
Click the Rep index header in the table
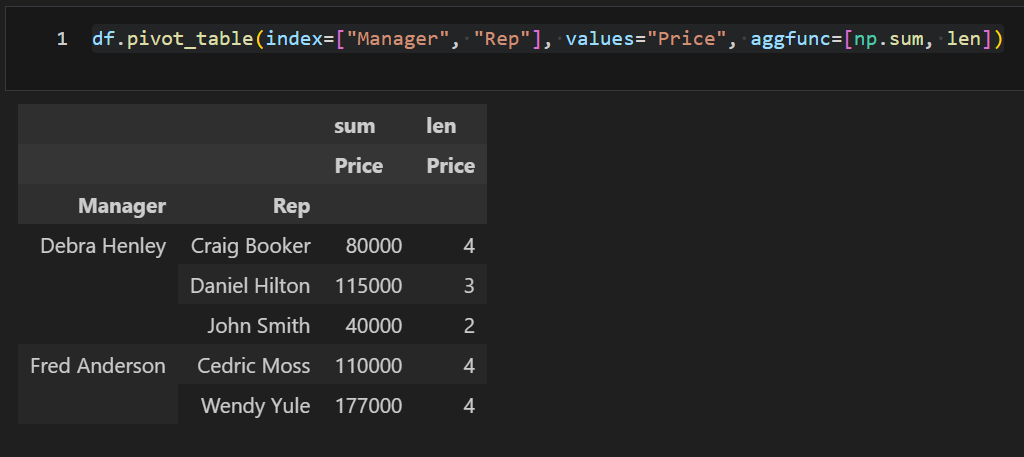[291, 207]
